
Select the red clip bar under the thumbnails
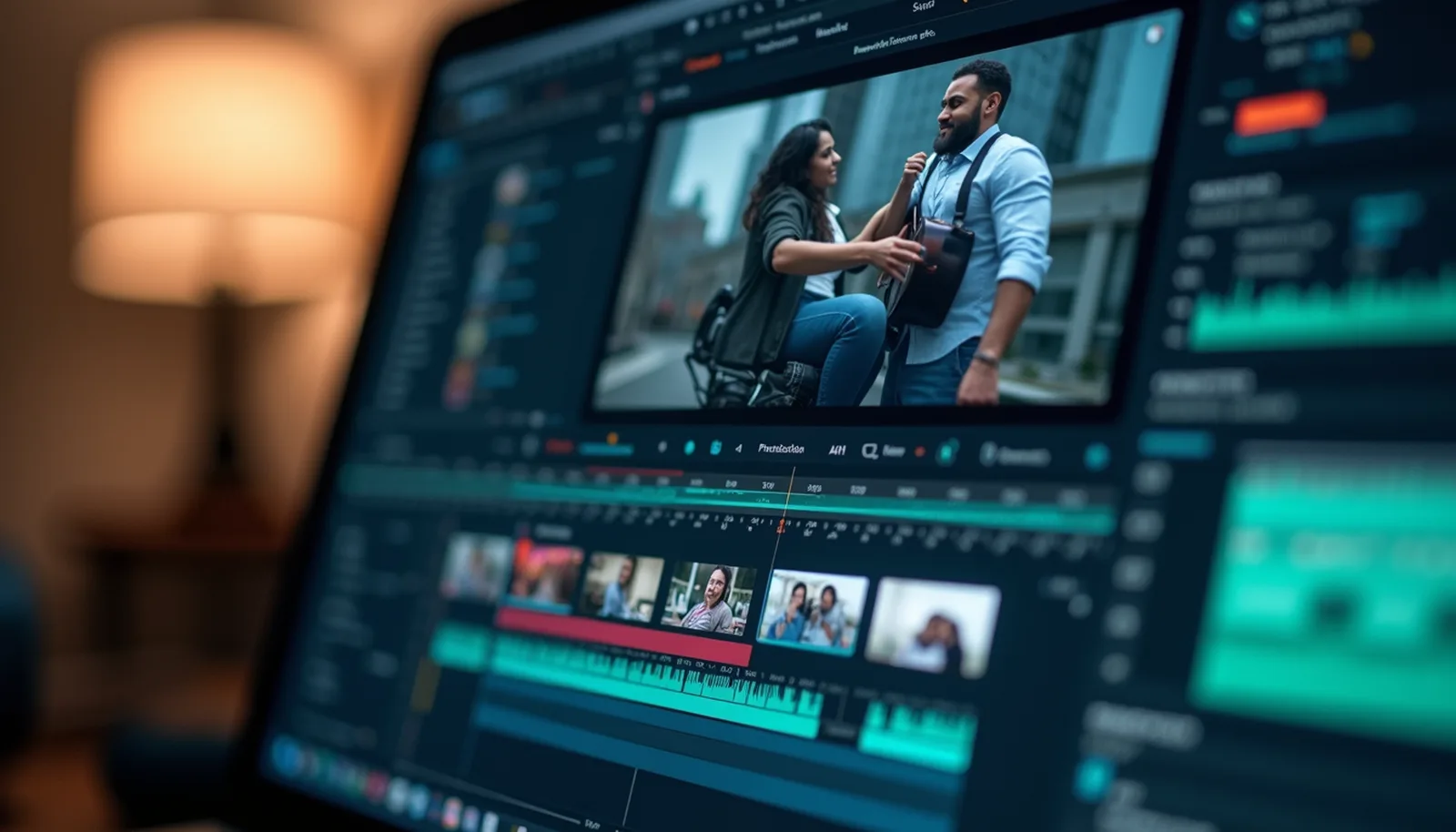pyautogui.click(x=623, y=637)
